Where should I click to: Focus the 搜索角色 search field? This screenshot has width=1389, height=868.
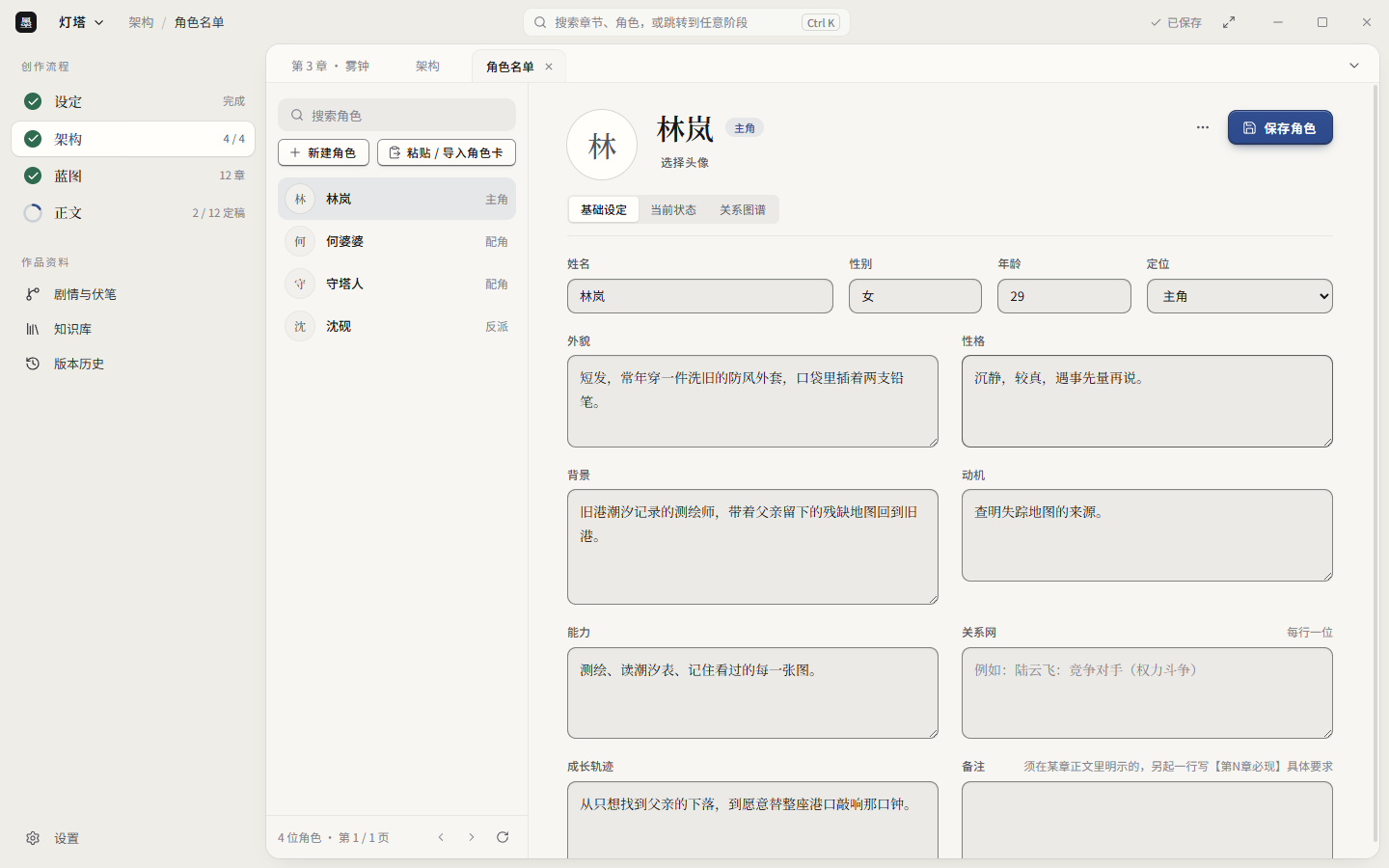pyautogui.click(x=396, y=115)
